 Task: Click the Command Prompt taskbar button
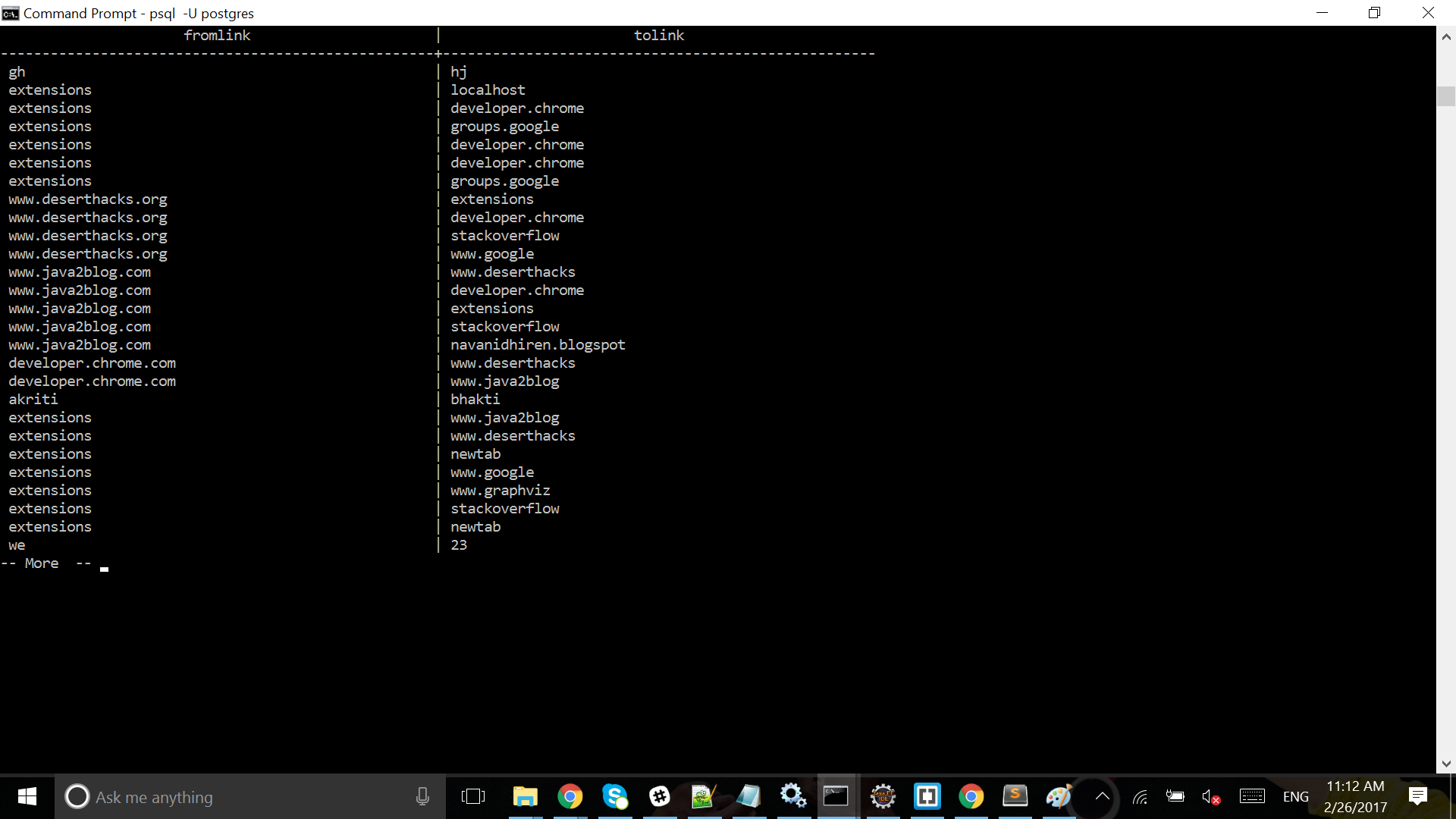pos(836,796)
